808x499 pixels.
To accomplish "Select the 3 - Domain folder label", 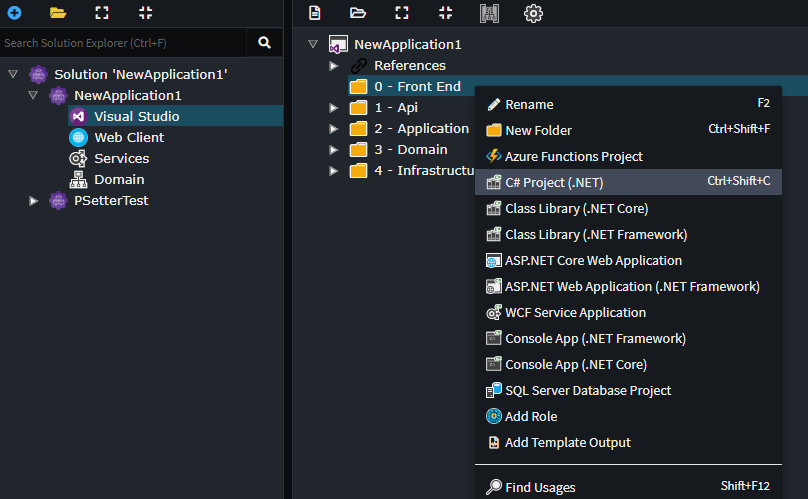I will coord(411,149).
